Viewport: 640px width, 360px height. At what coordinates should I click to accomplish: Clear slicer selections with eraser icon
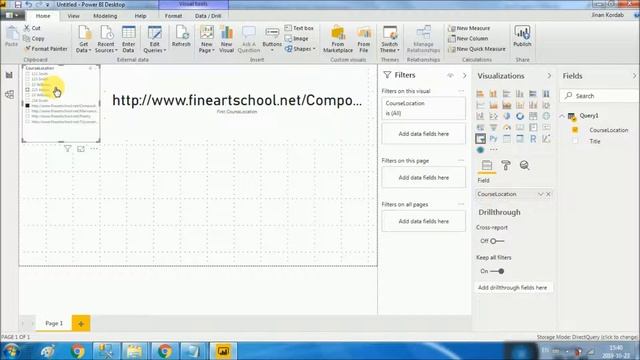(90, 68)
